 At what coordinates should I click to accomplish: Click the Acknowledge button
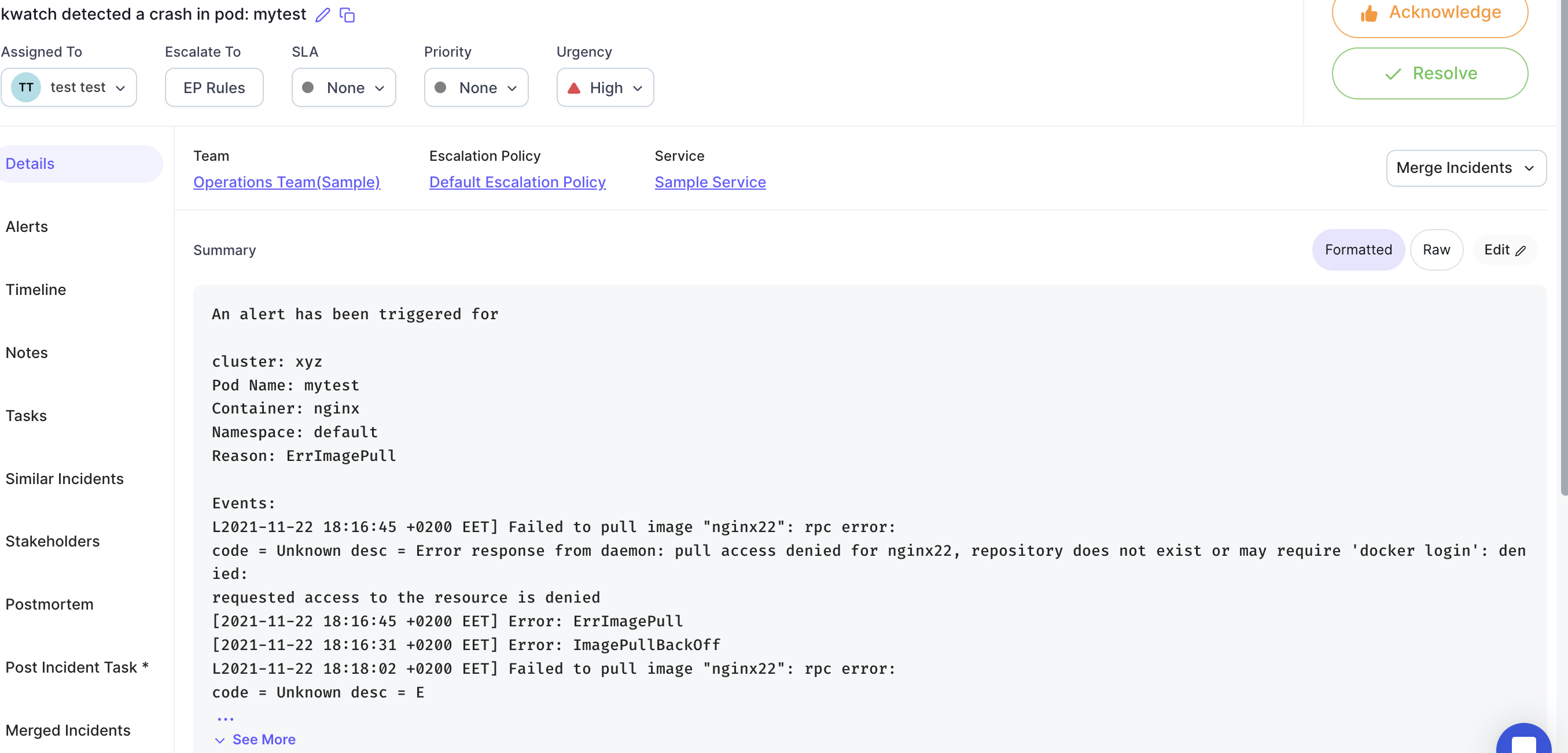coord(1430,12)
